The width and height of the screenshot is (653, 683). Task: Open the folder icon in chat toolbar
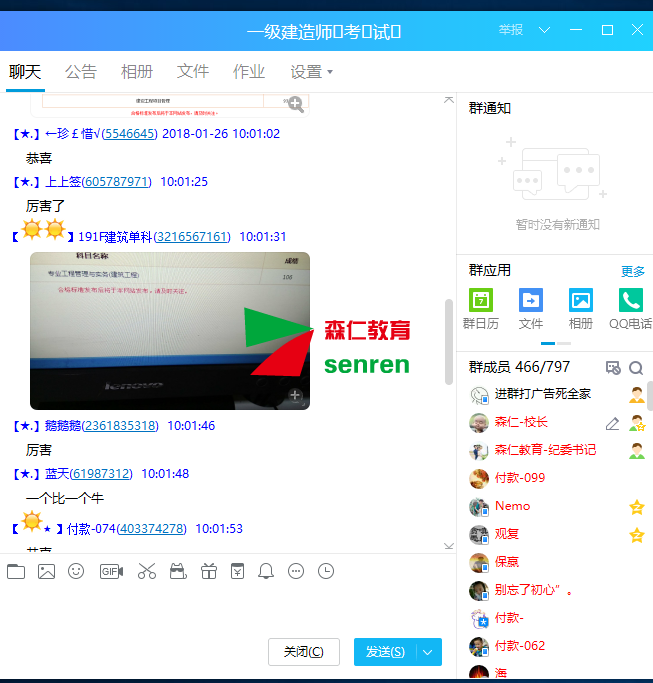pyautogui.click(x=16, y=571)
